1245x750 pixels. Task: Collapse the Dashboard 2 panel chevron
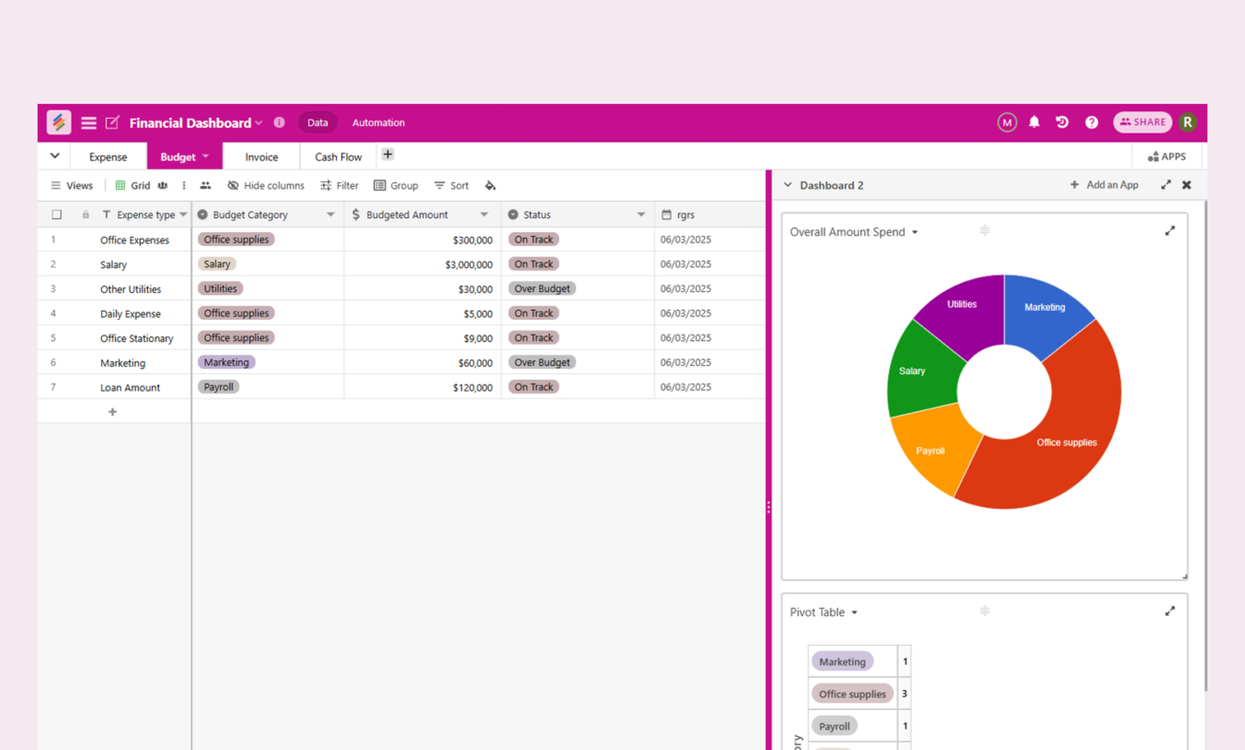coord(788,185)
